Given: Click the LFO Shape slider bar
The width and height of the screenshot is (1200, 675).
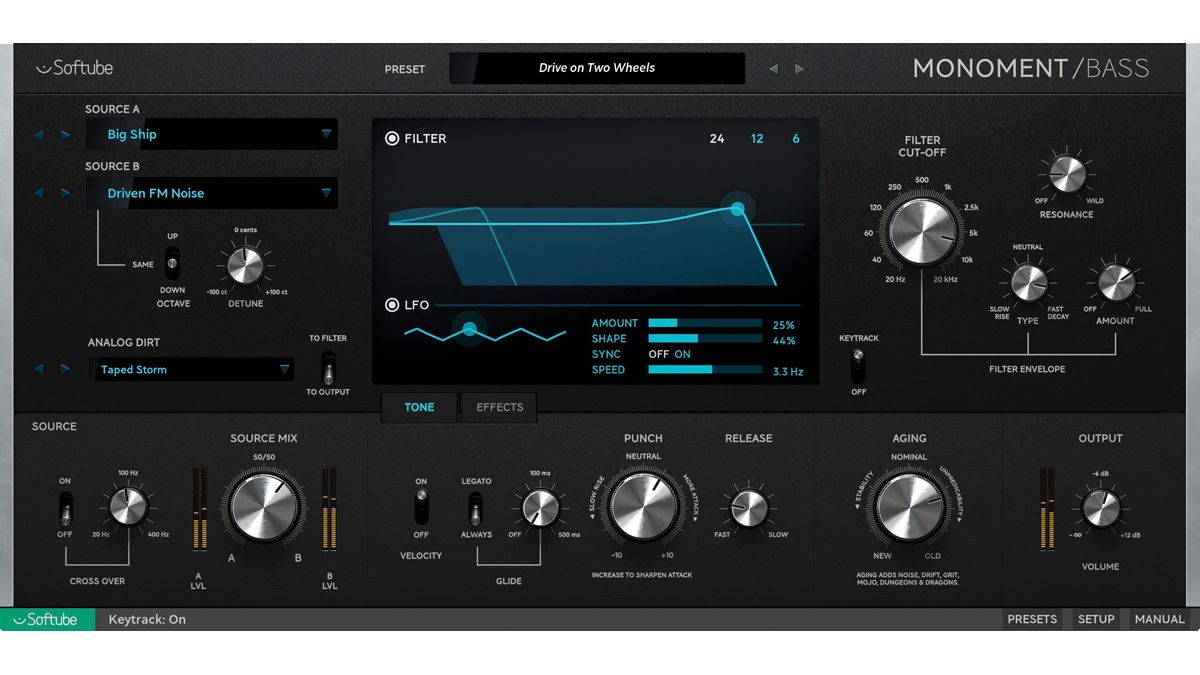Looking at the screenshot, I should click(705, 339).
